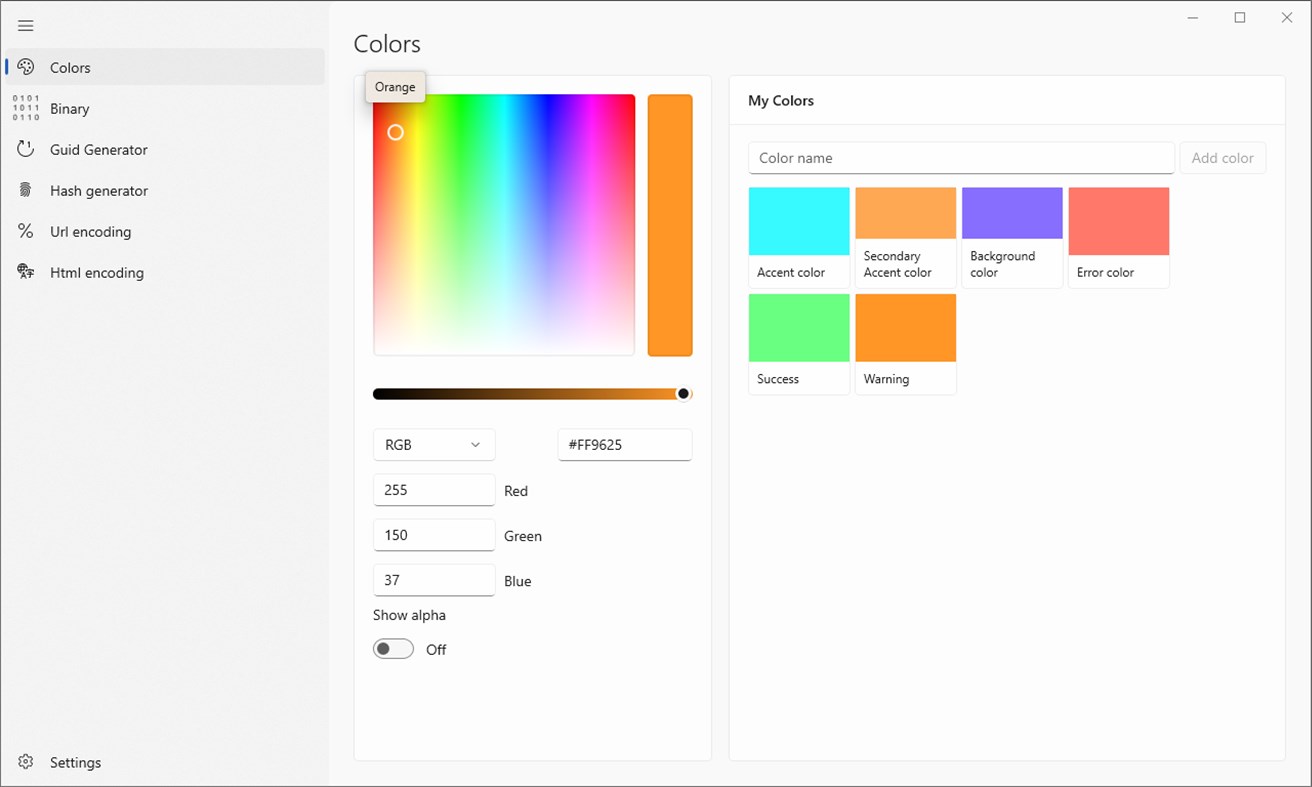
Task: Click the Html encoding icon
Action: click(26, 272)
